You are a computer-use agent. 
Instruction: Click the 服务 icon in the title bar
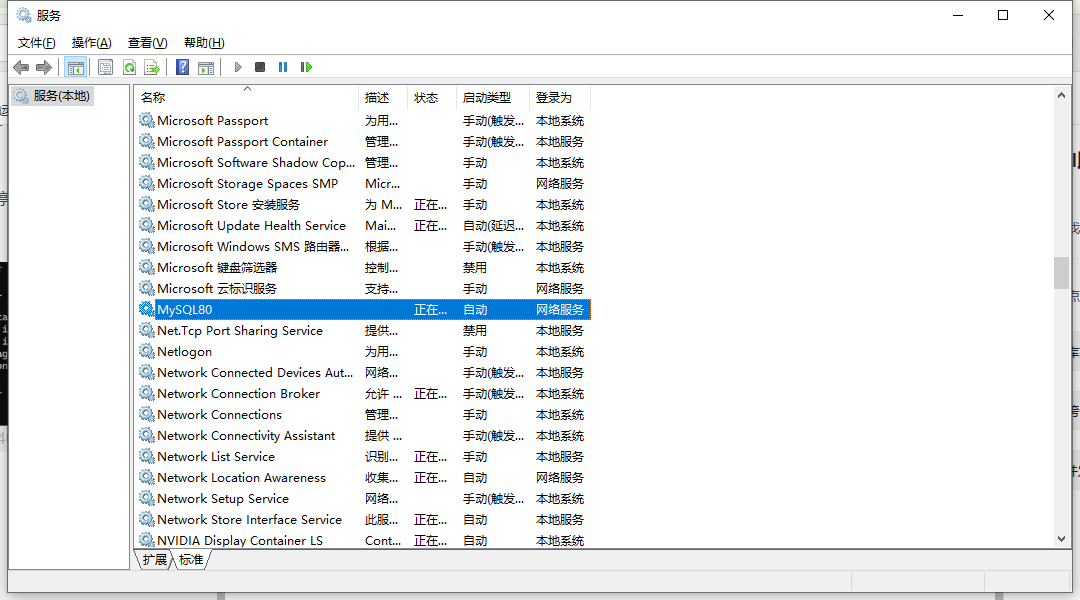[24, 15]
